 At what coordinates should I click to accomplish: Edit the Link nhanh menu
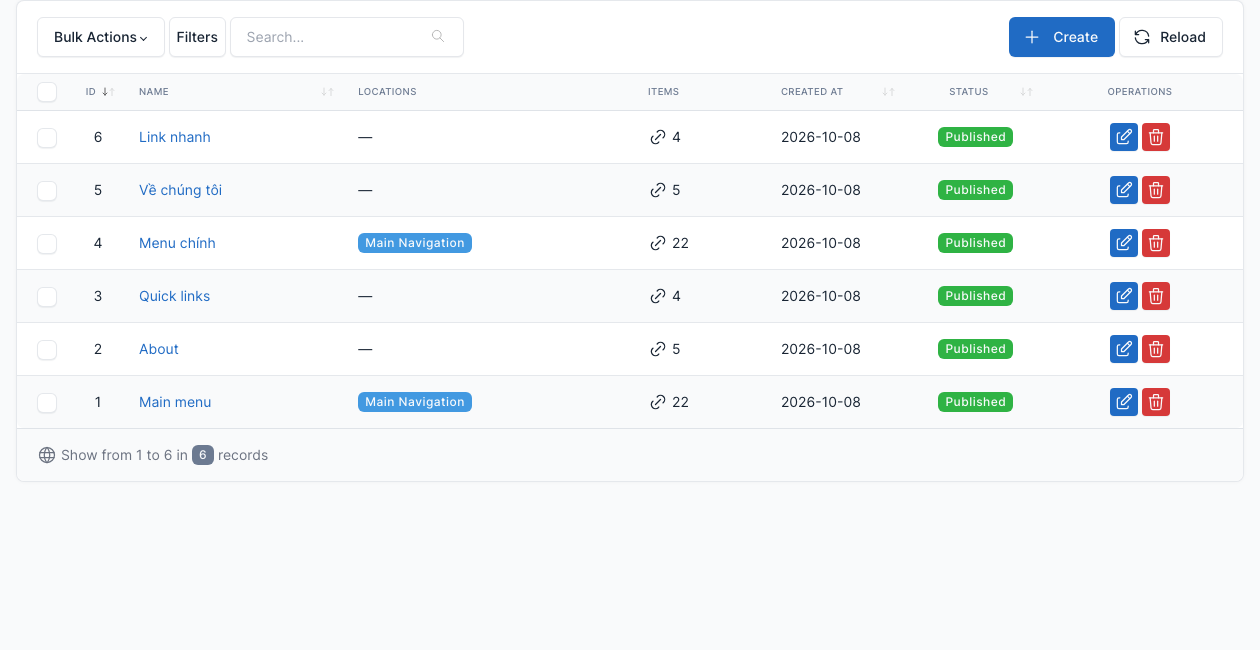click(1124, 137)
